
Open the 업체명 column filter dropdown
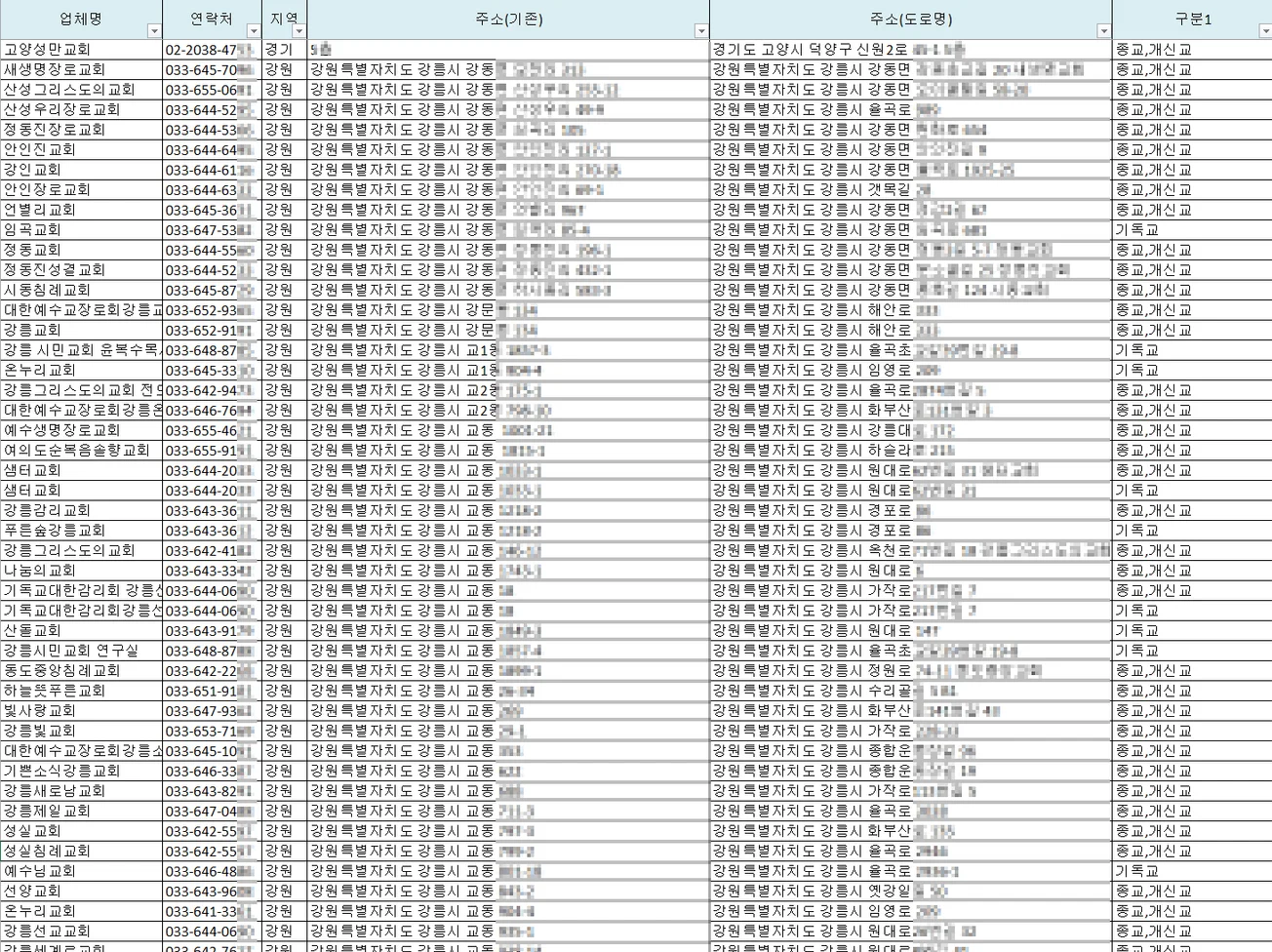[x=153, y=31]
